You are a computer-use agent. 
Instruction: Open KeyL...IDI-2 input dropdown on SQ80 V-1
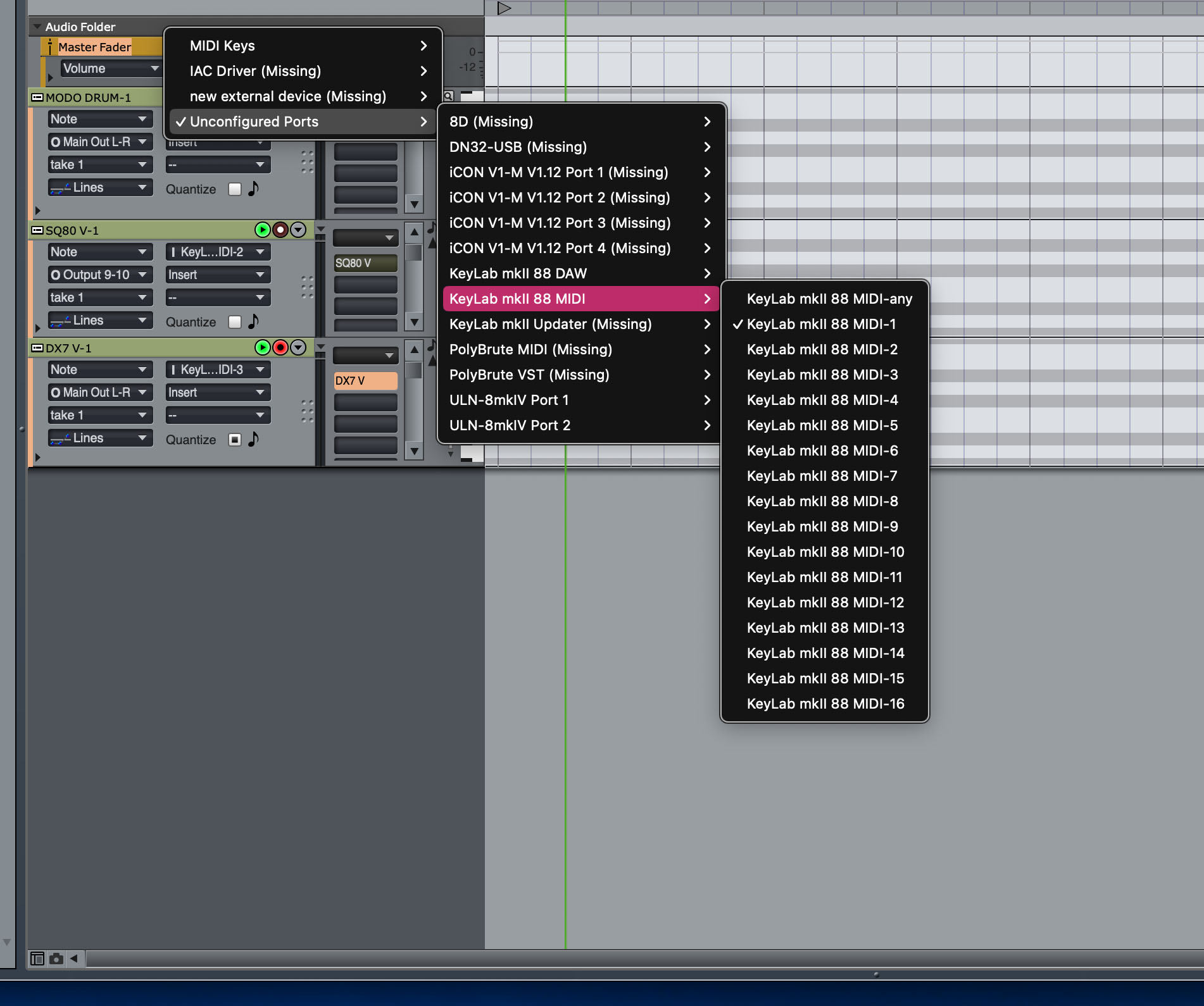218,252
